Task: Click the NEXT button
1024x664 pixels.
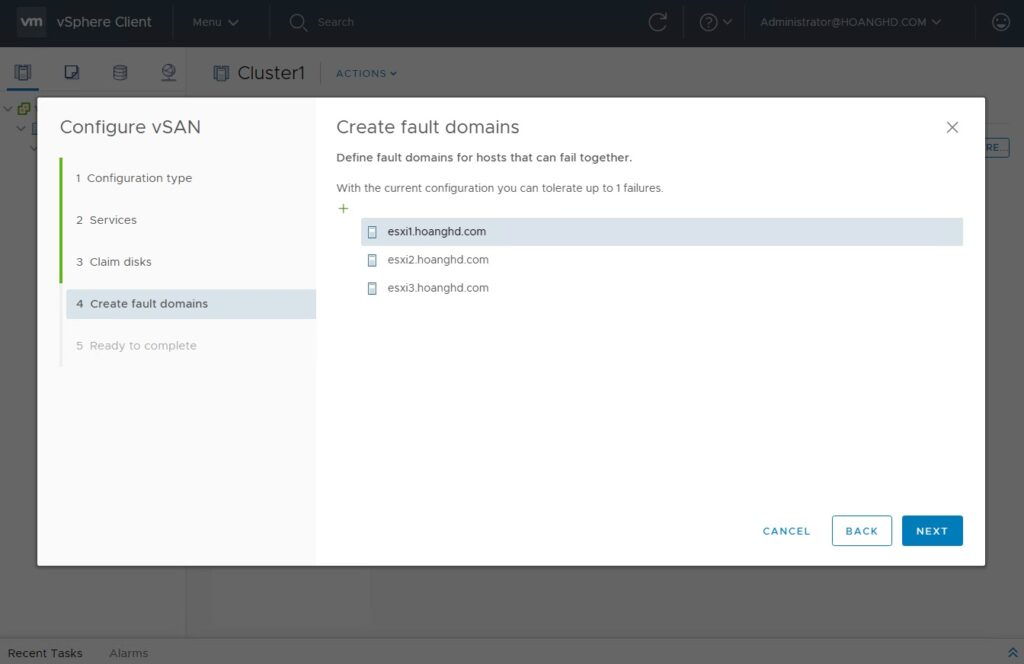Action: (x=932, y=531)
